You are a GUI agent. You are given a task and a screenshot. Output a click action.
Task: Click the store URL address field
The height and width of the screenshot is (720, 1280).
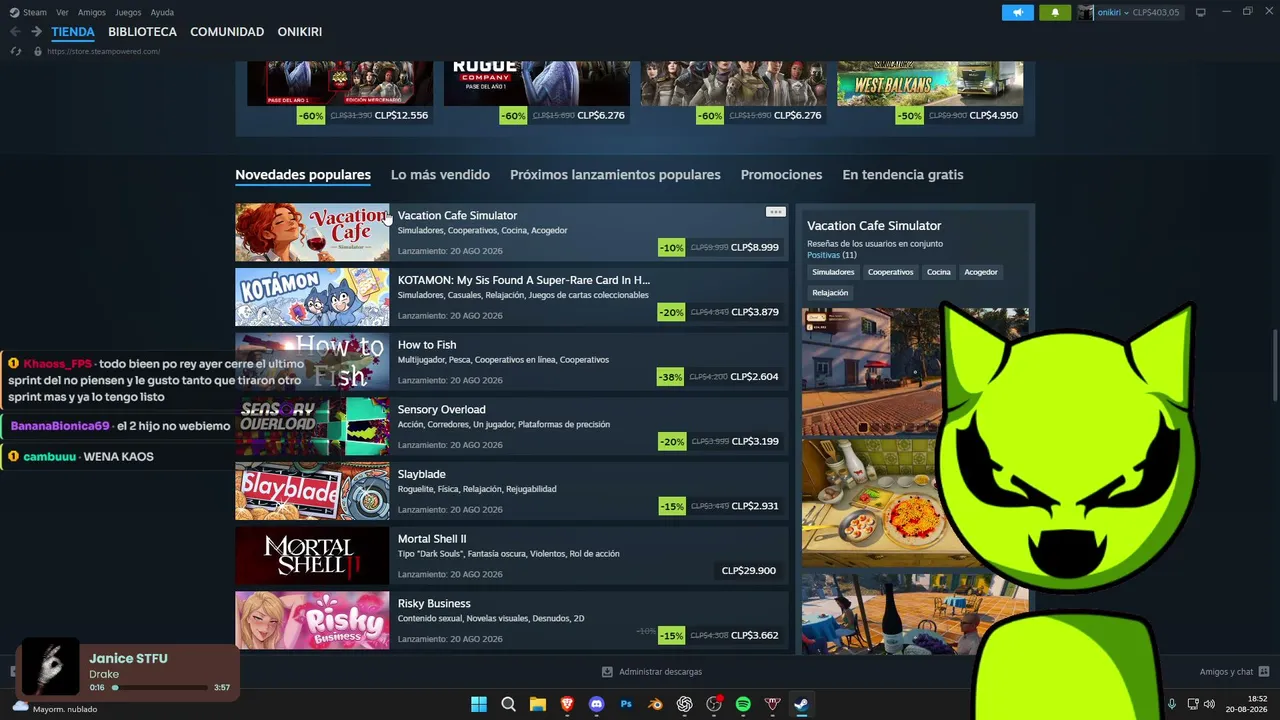[x=103, y=51]
